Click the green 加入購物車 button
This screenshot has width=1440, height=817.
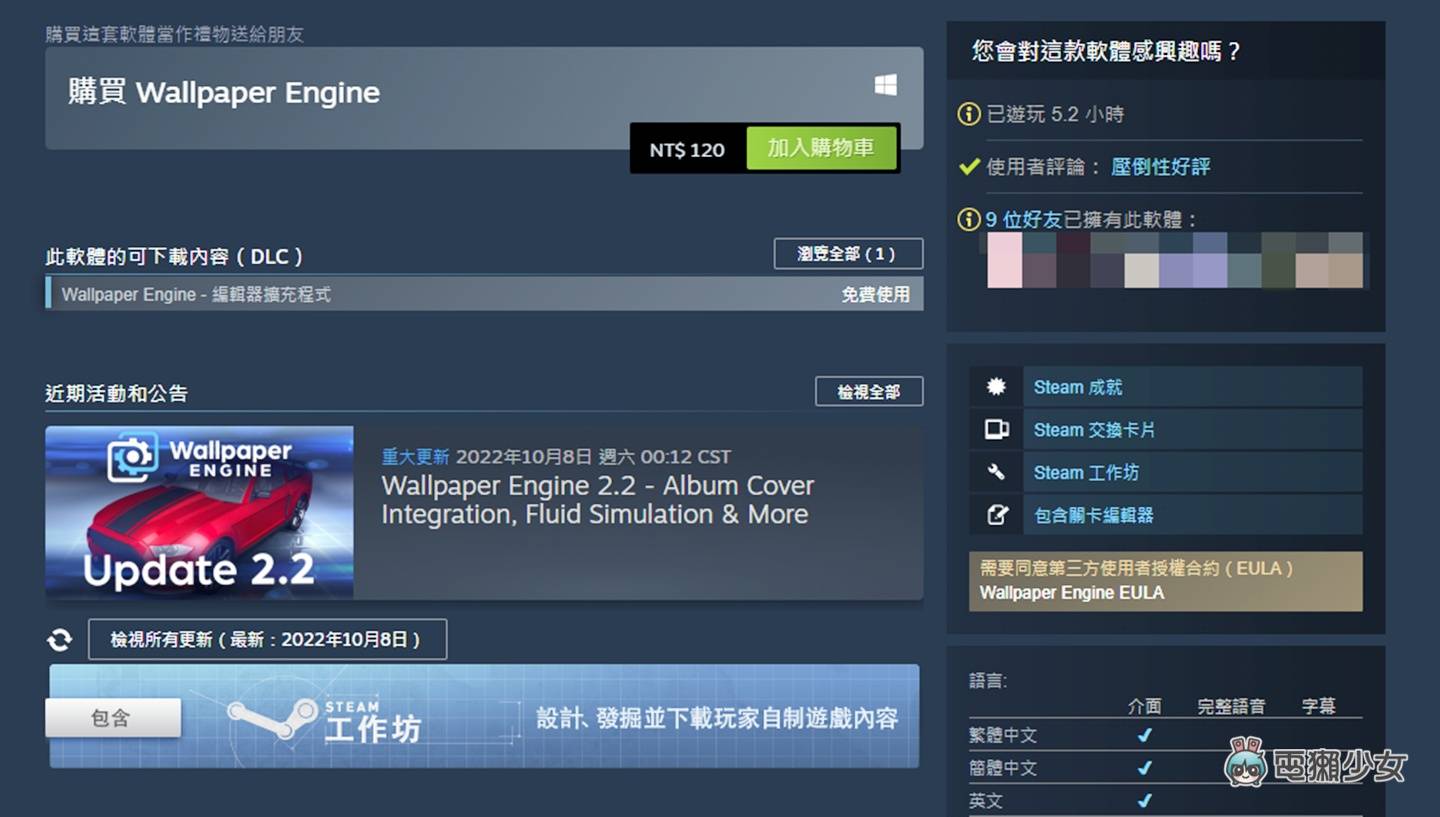[822, 148]
